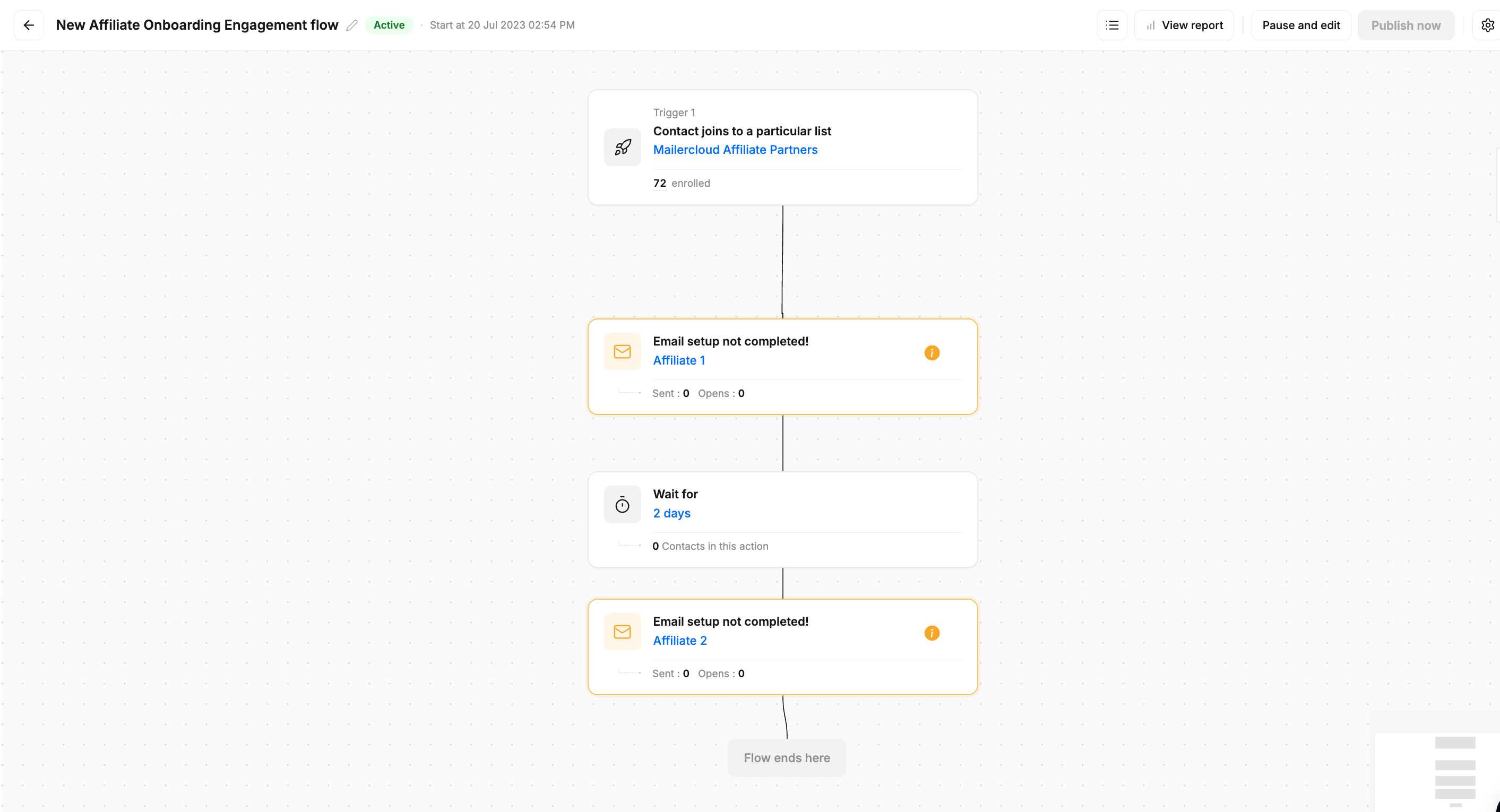The height and width of the screenshot is (812, 1500).
Task: Click the Trigger 1 label
Action: (x=674, y=113)
